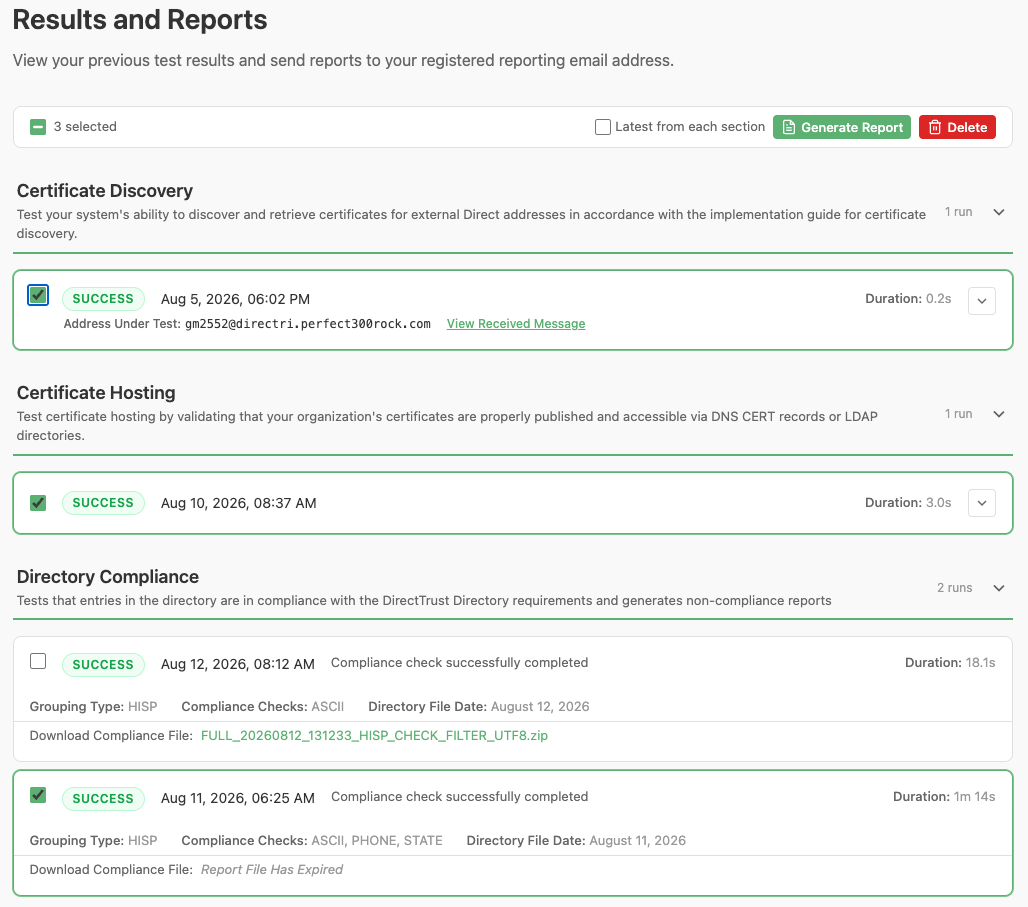This screenshot has width=1028, height=907.
Task: Click the Generate Report button
Action: pyautogui.click(x=841, y=127)
